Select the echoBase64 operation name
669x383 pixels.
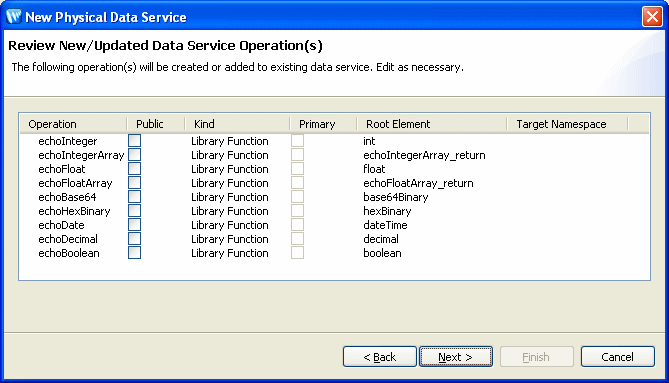tap(67, 197)
